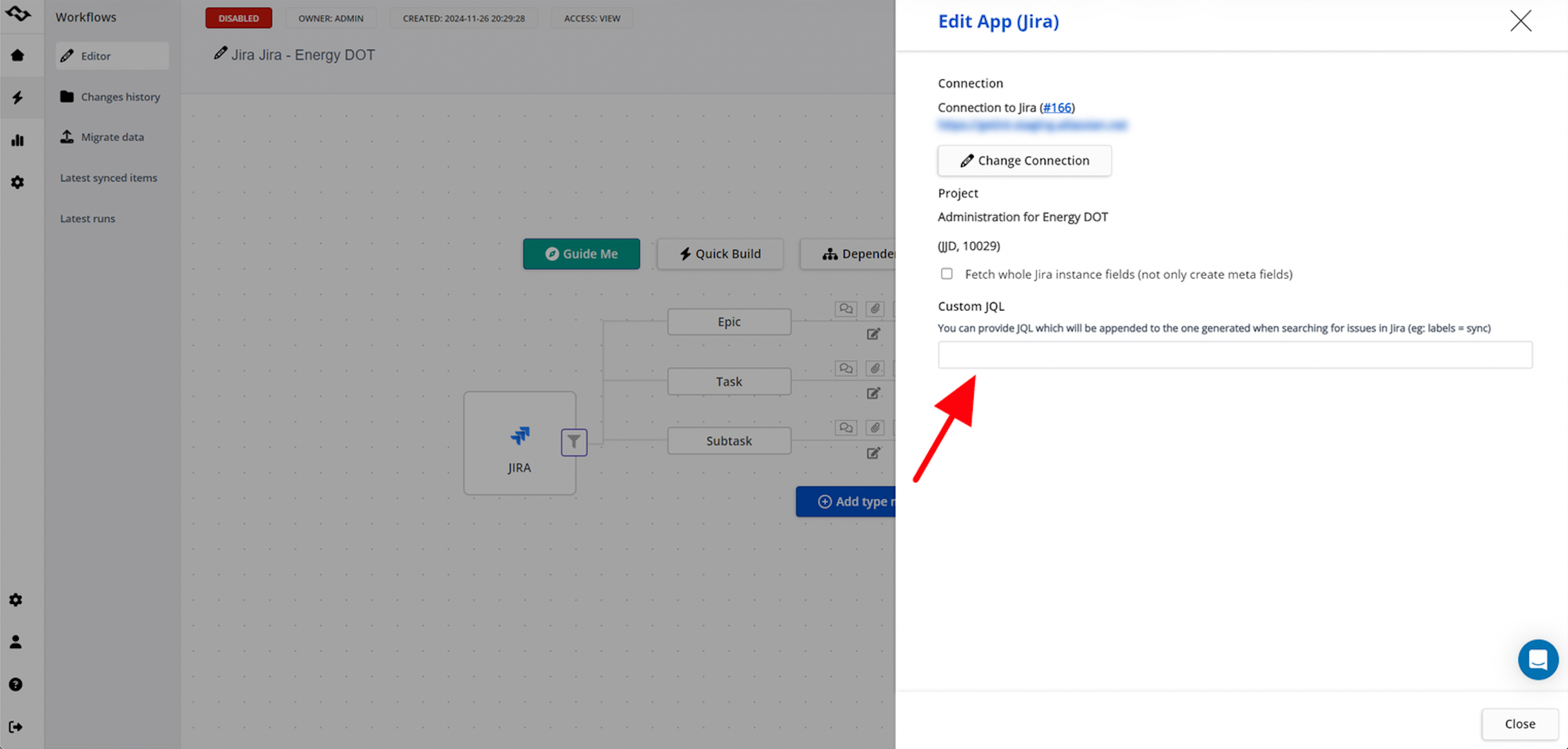Click the home icon in left sidebar
Image resolution: width=1568 pixels, height=749 pixels.
point(17,55)
